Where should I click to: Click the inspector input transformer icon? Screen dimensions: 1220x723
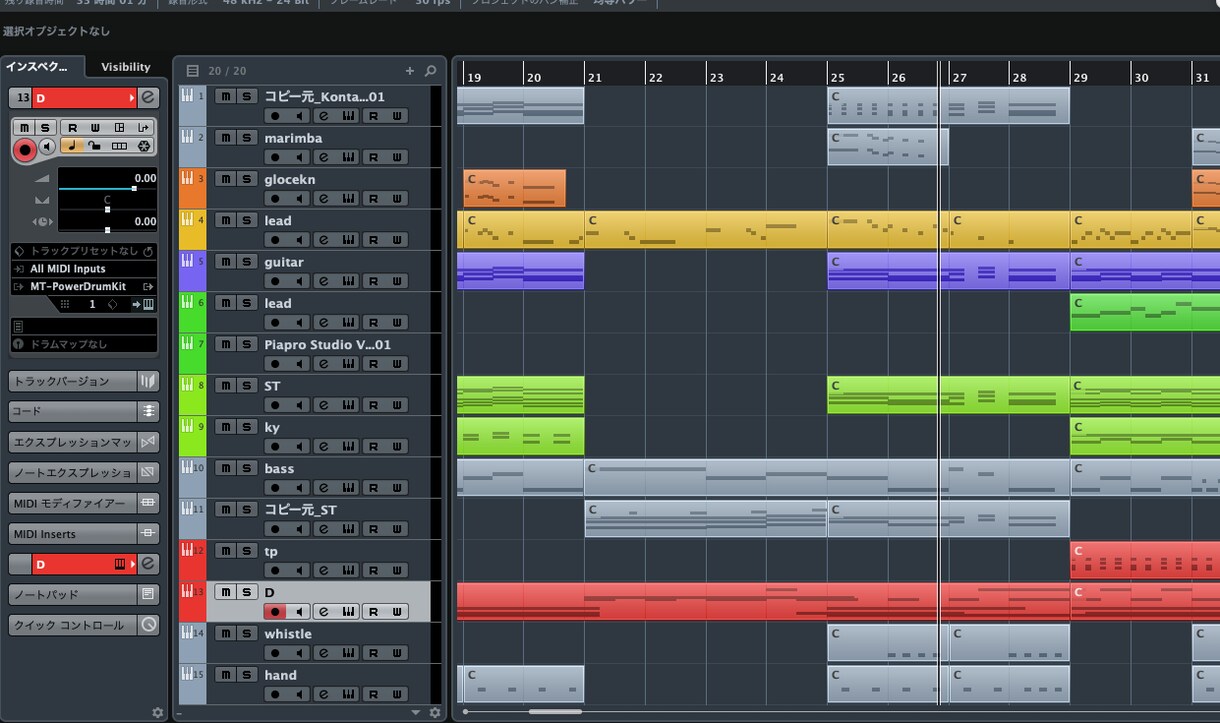pyautogui.click(x=145, y=127)
